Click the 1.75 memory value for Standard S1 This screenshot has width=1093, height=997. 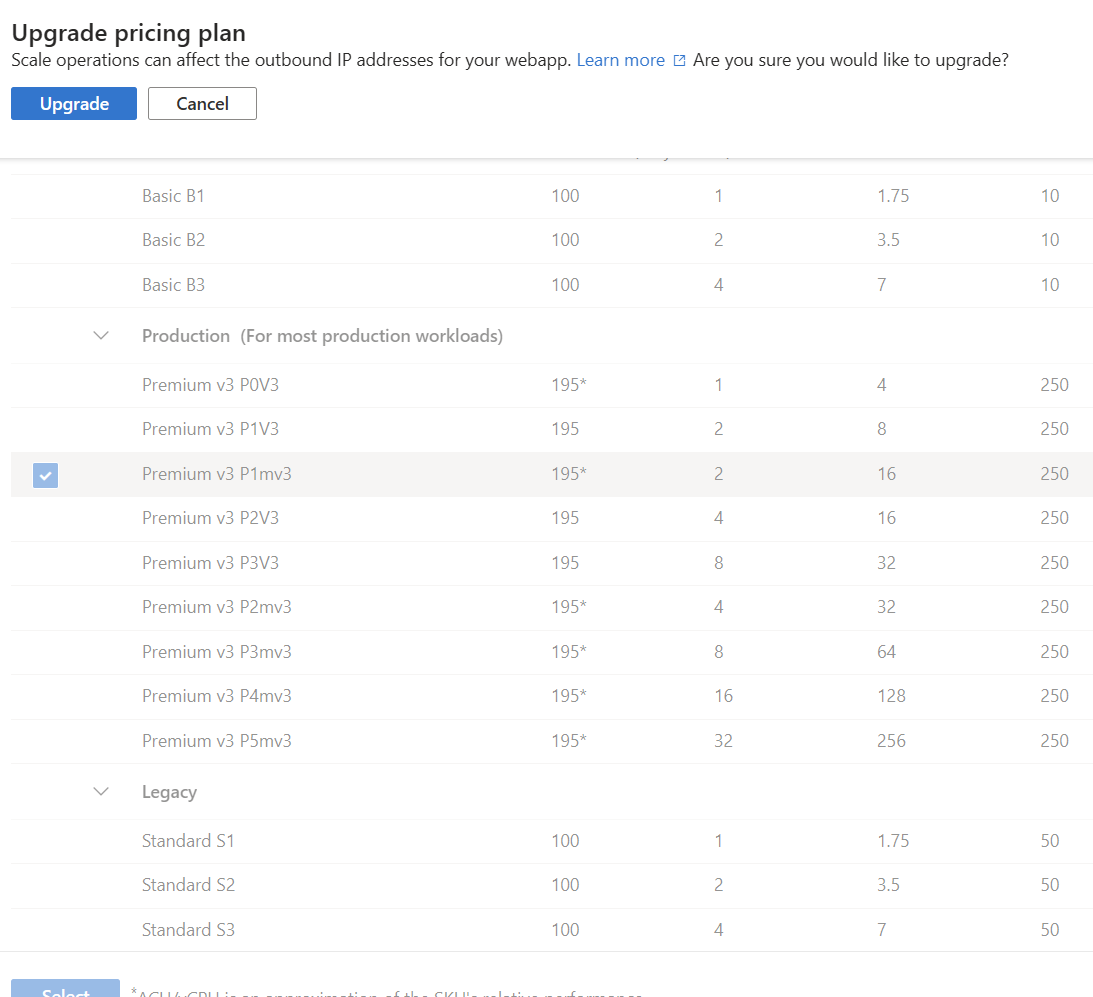pos(893,841)
